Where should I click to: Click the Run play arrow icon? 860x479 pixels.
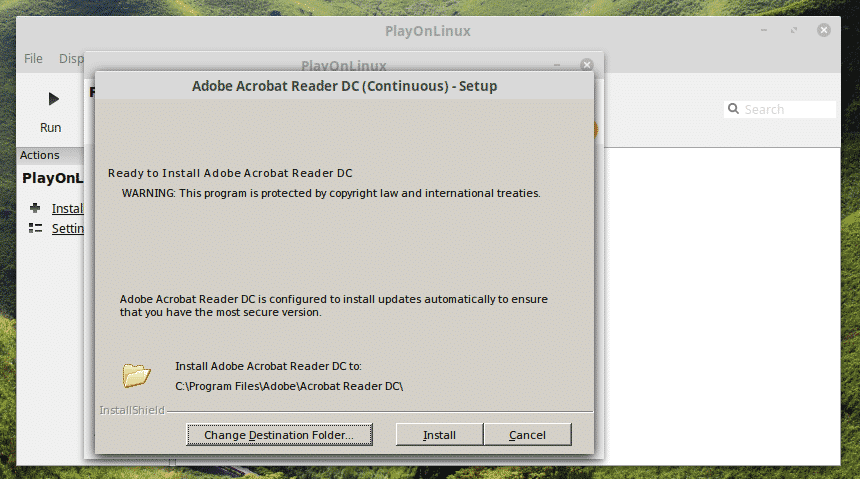click(53, 99)
